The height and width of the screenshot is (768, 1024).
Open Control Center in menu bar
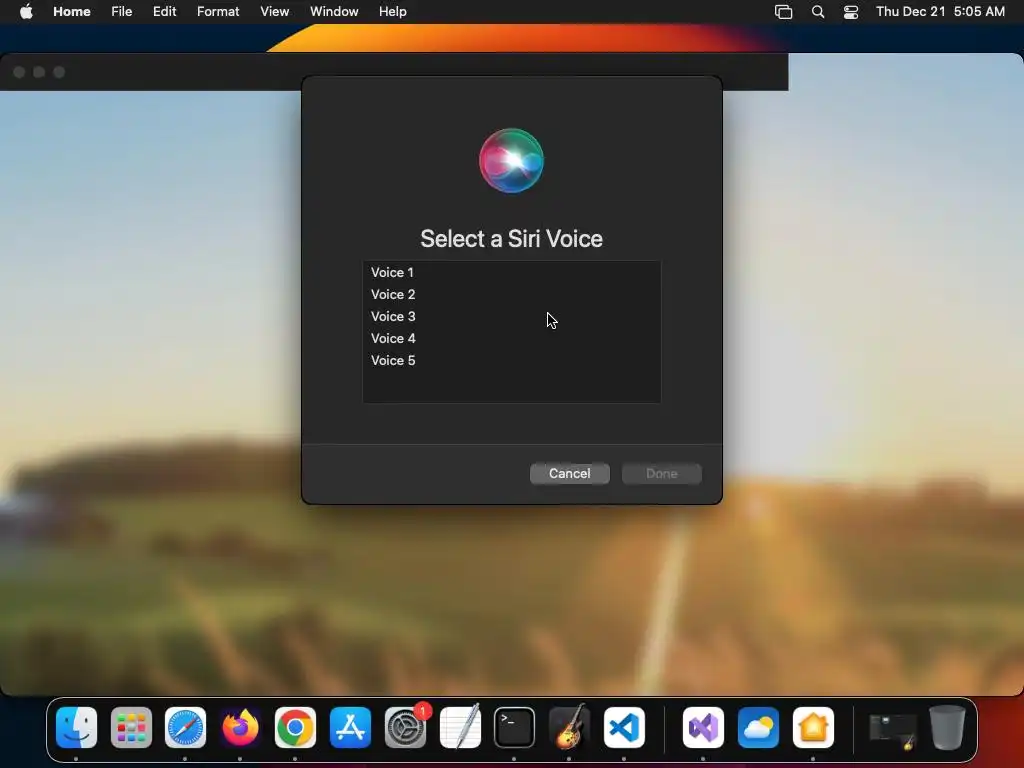tap(851, 12)
